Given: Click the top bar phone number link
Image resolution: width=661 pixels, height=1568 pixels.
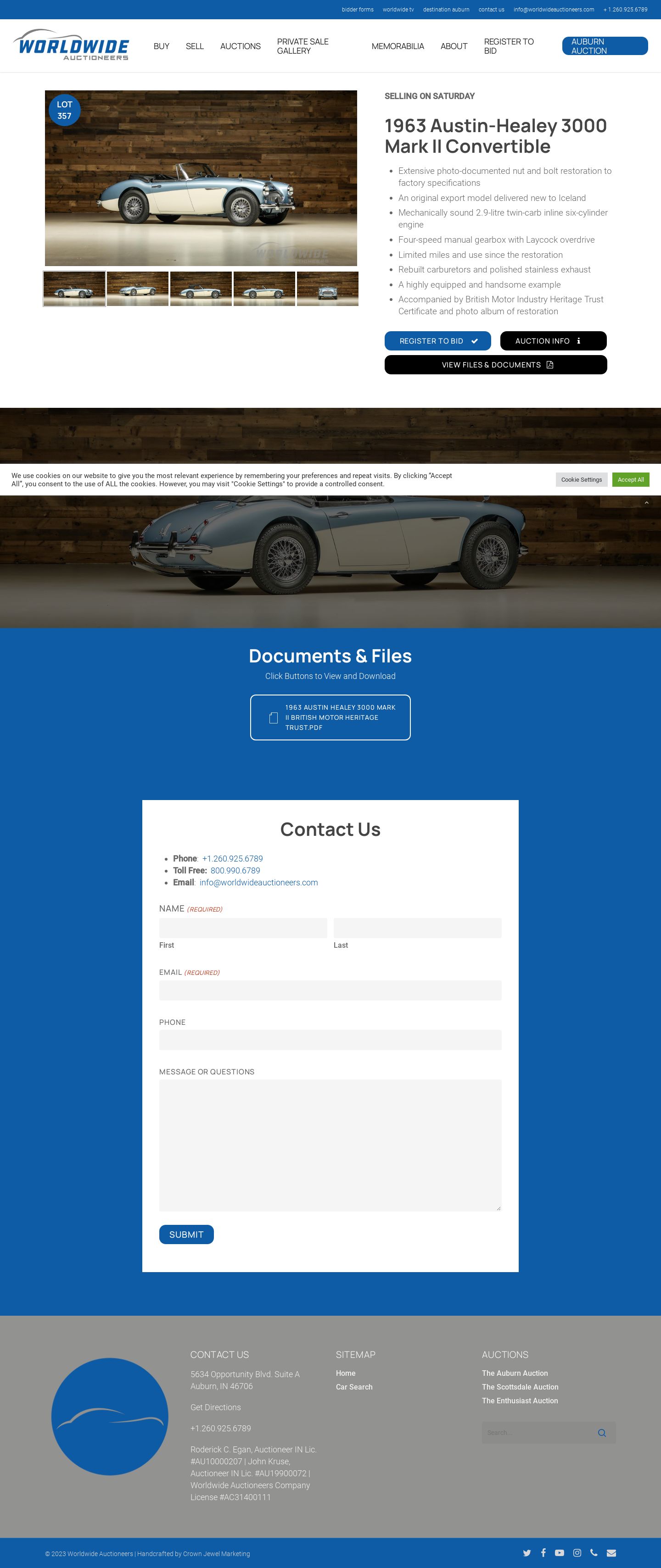Looking at the screenshot, I should point(626,10).
